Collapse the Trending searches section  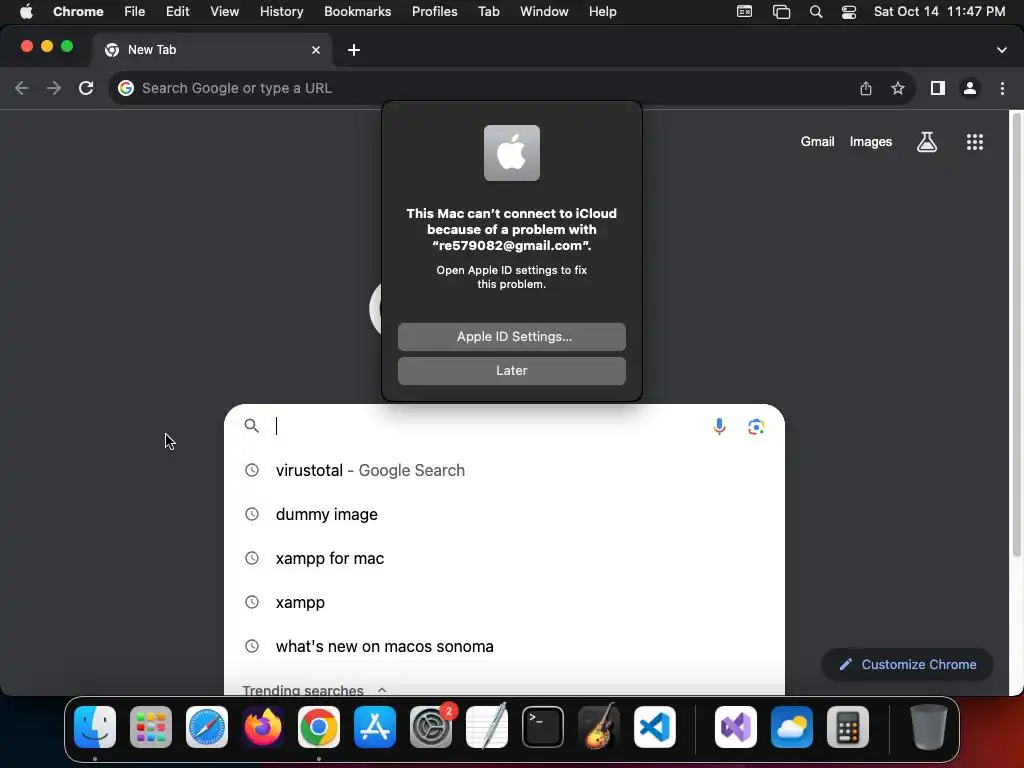click(382, 690)
